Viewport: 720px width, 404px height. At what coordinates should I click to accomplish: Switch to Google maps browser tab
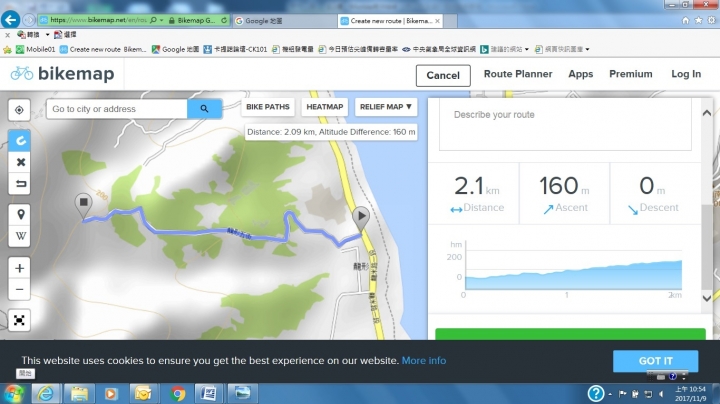tap(285, 21)
